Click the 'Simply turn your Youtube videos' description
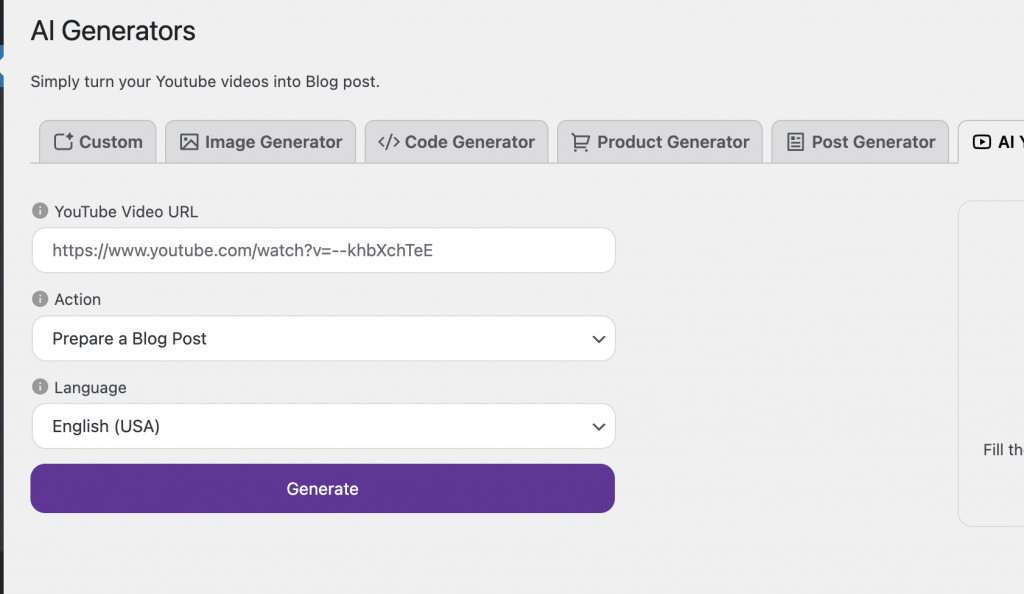This screenshot has height=594, width=1024. (205, 82)
